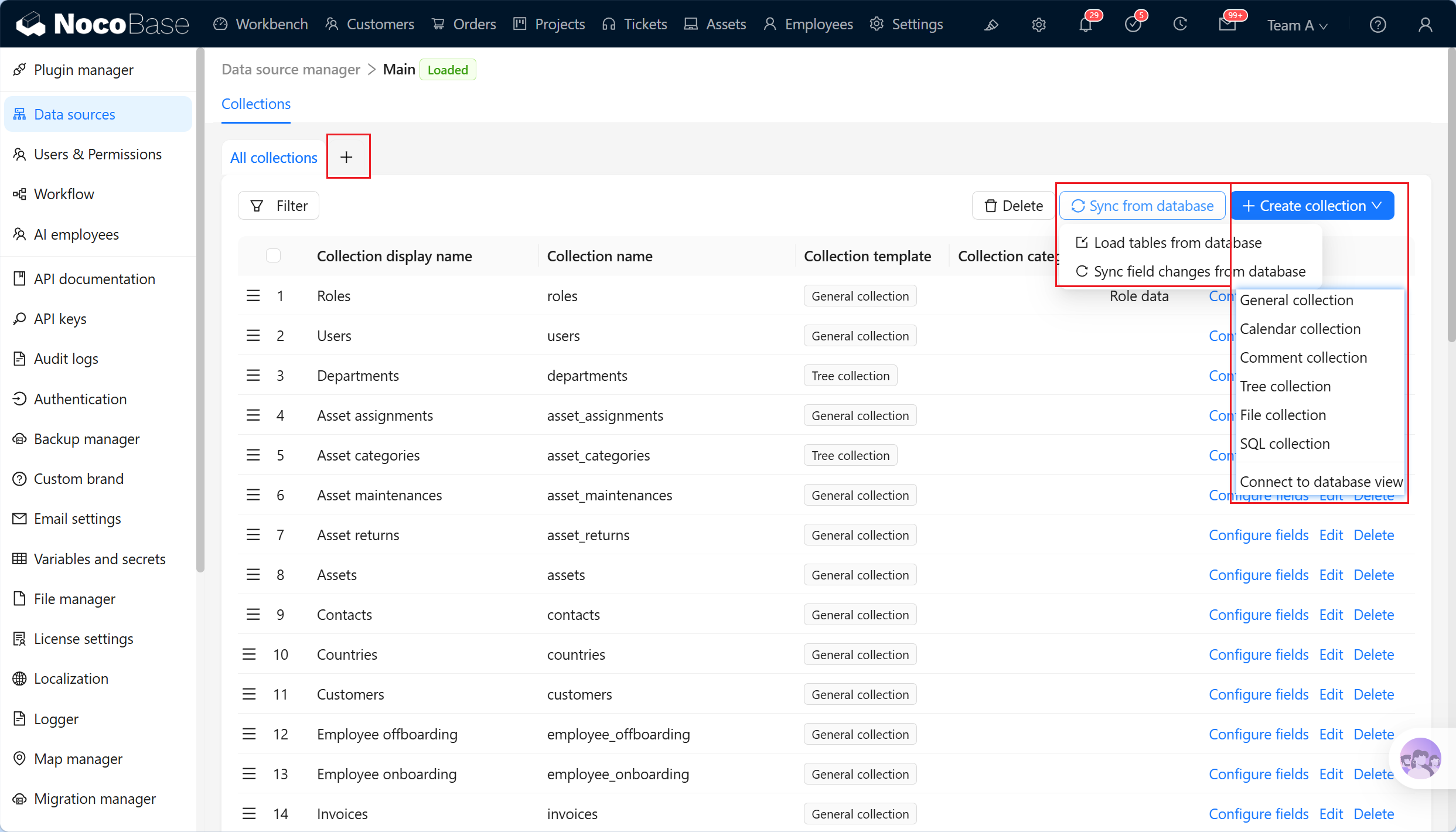This screenshot has height=832, width=1456.
Task: Click the Filter button
Action: (x=278, y=206)
